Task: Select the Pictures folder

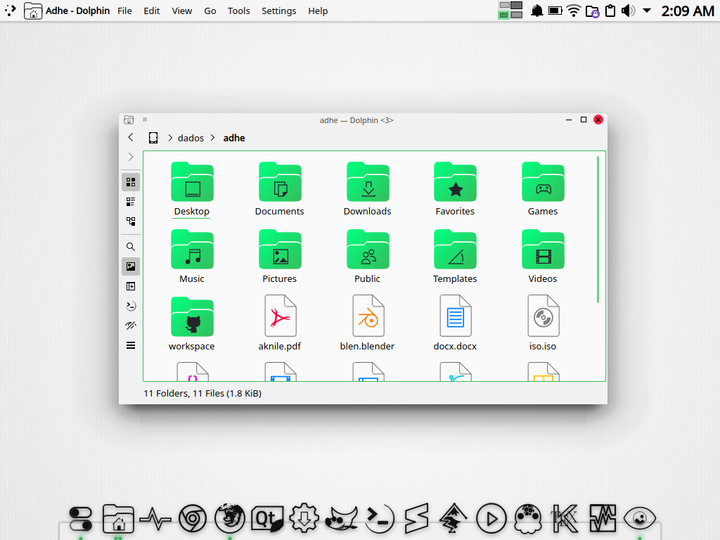Action: (x=280, y=257)
